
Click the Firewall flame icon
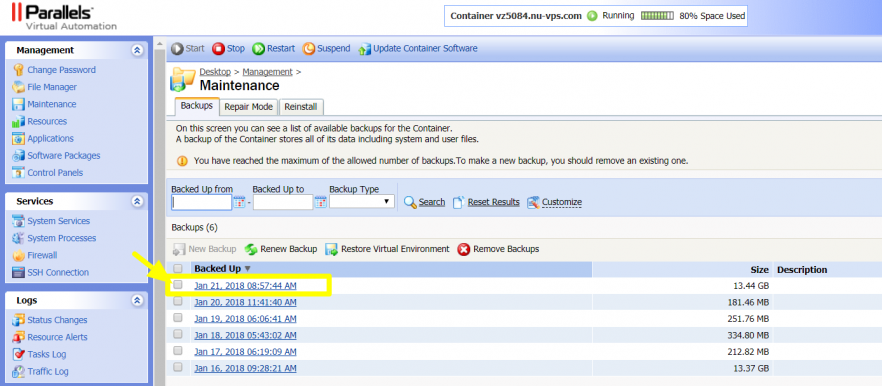coord(18,255)
